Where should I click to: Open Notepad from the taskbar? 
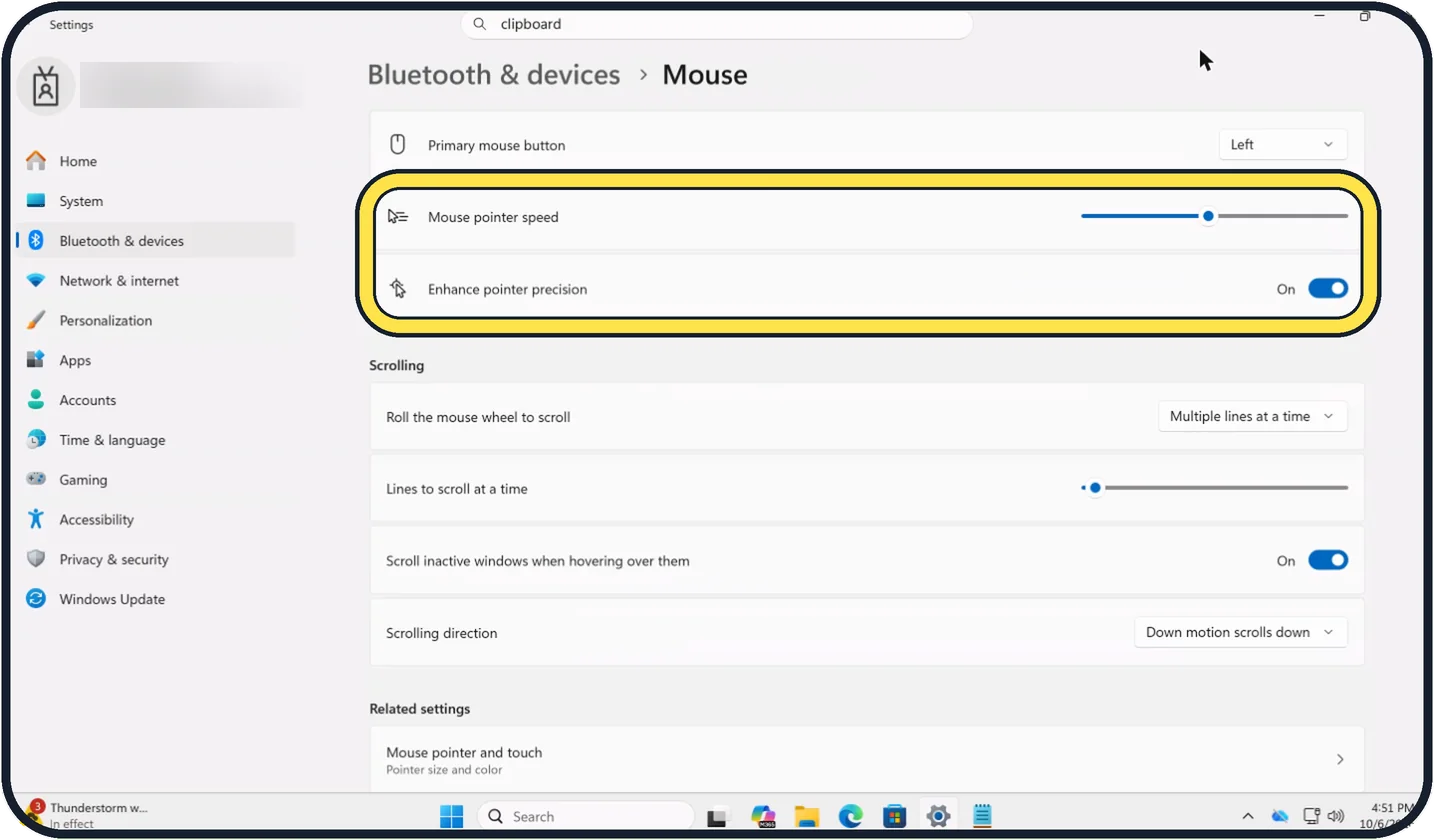(982, 816)
